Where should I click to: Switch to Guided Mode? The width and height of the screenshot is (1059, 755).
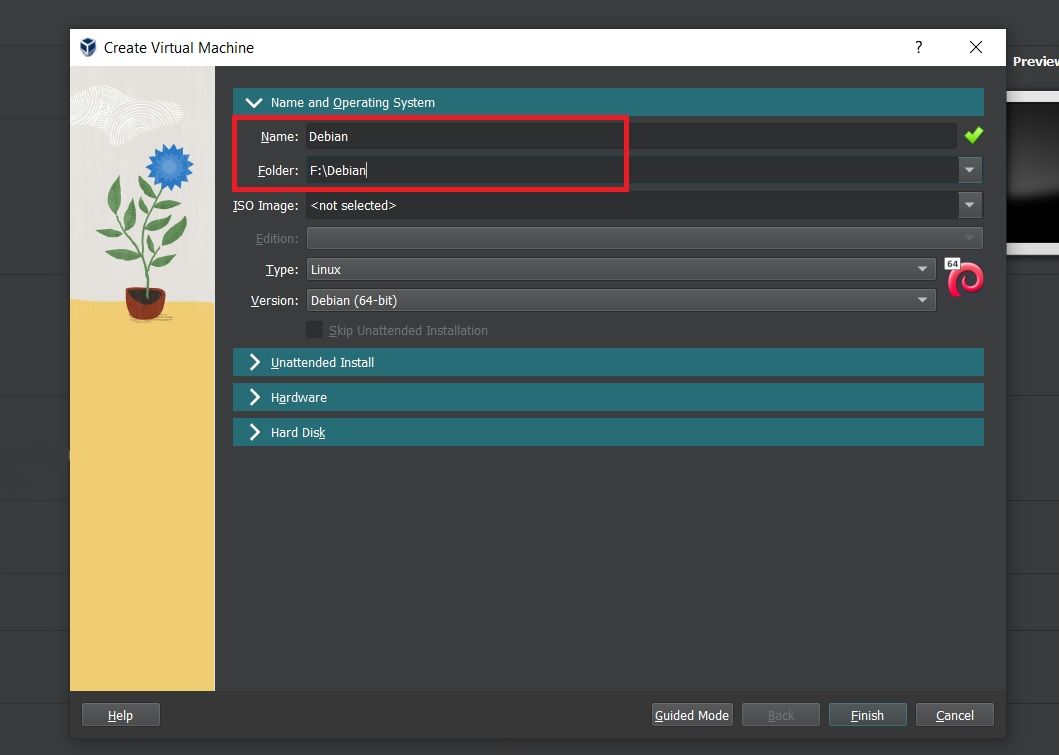691,714
